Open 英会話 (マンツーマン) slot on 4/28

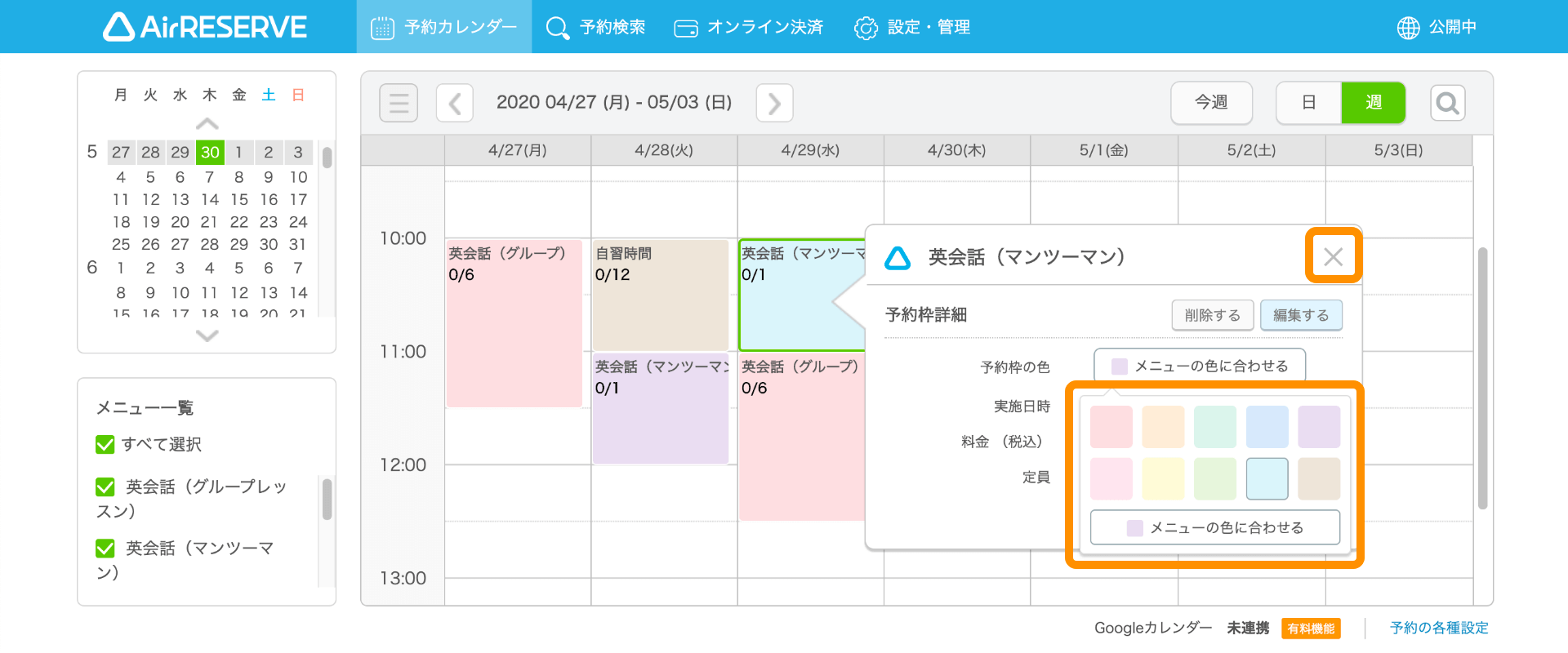click(x=661, y=408)
